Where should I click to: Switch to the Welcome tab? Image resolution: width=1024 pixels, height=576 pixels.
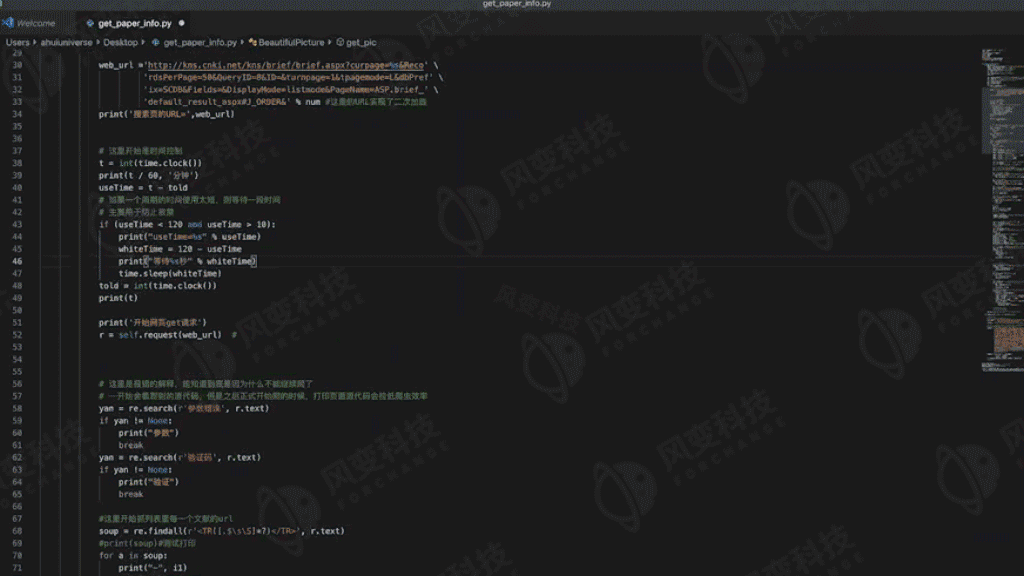37,24
